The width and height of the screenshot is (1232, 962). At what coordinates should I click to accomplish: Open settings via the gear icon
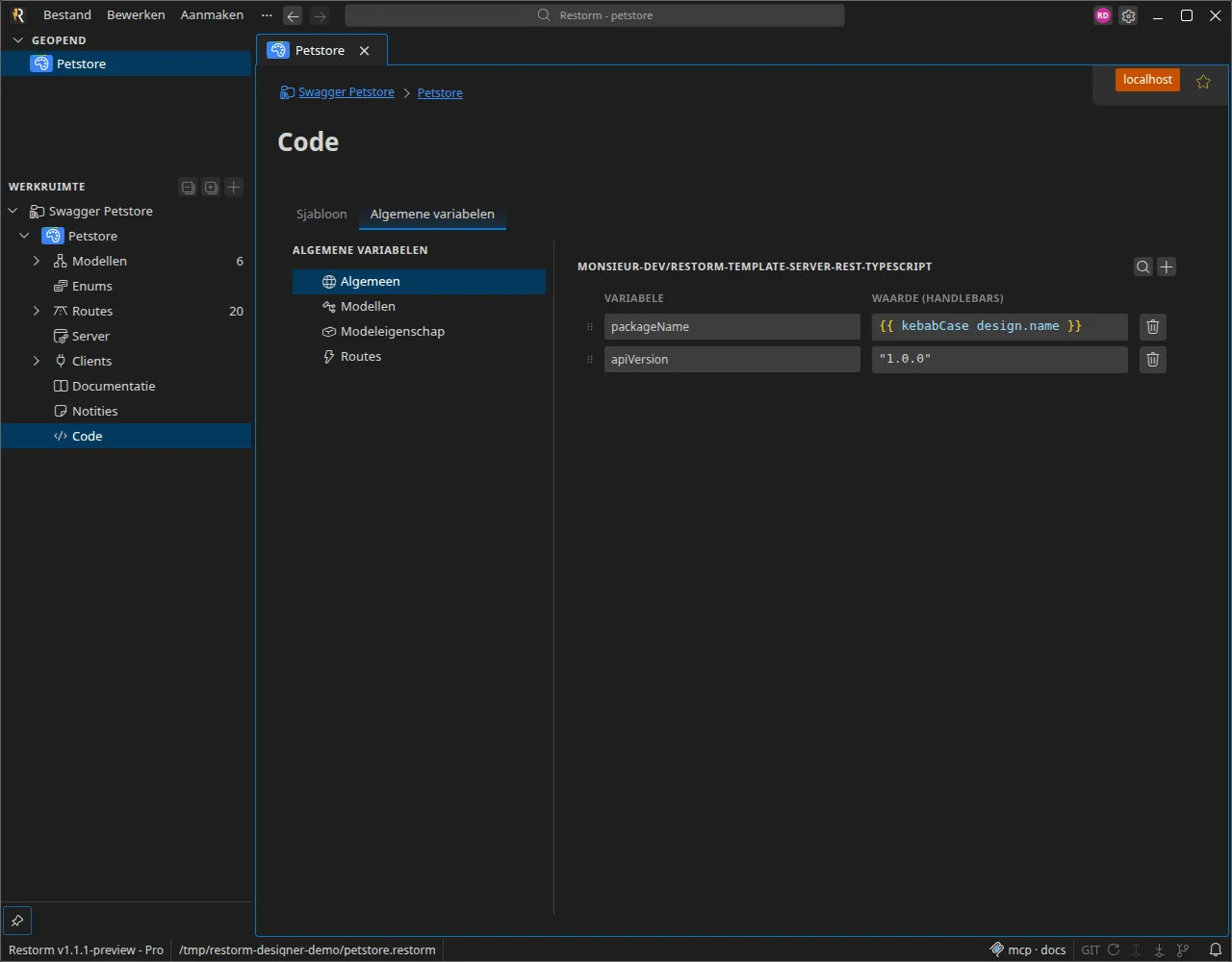(x=1128, y=15)
